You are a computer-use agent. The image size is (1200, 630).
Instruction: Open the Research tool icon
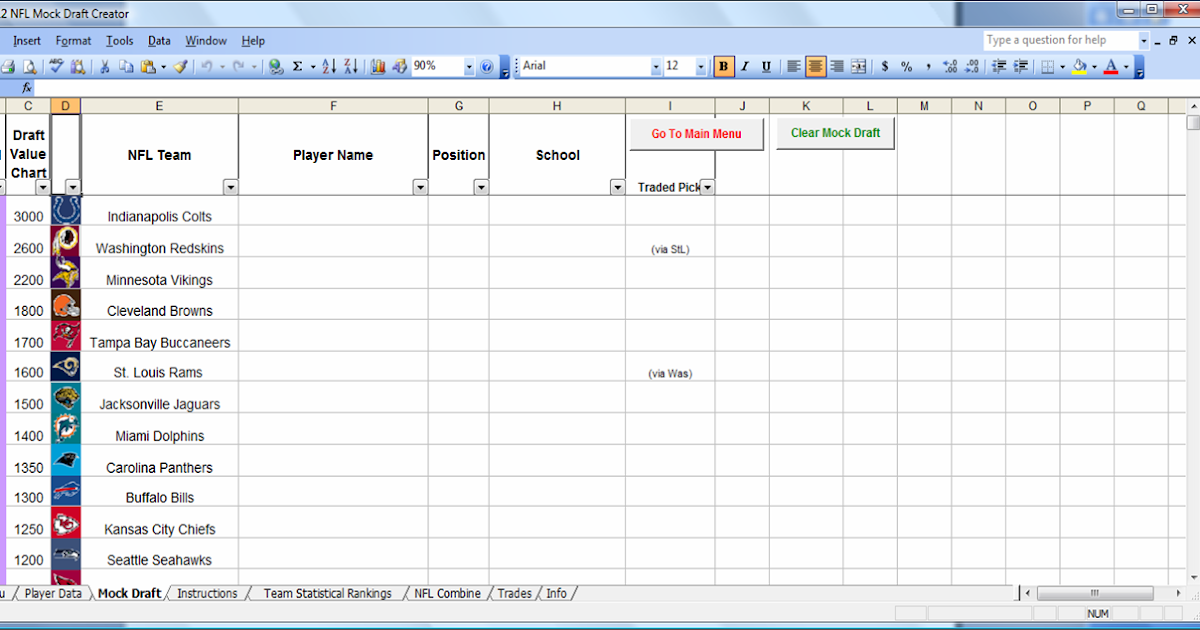[77, 66]
